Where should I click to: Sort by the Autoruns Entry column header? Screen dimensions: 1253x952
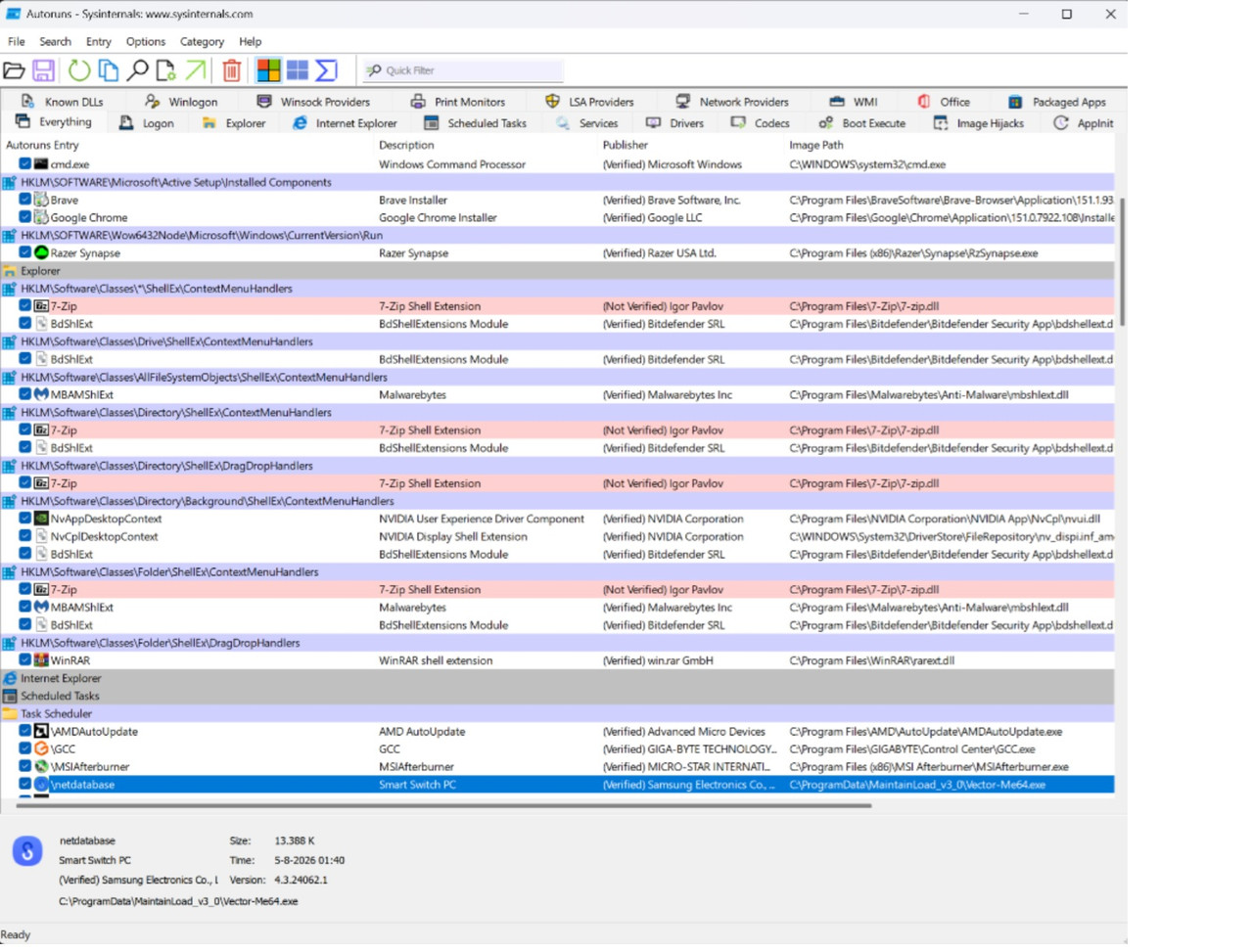[188, 145]
